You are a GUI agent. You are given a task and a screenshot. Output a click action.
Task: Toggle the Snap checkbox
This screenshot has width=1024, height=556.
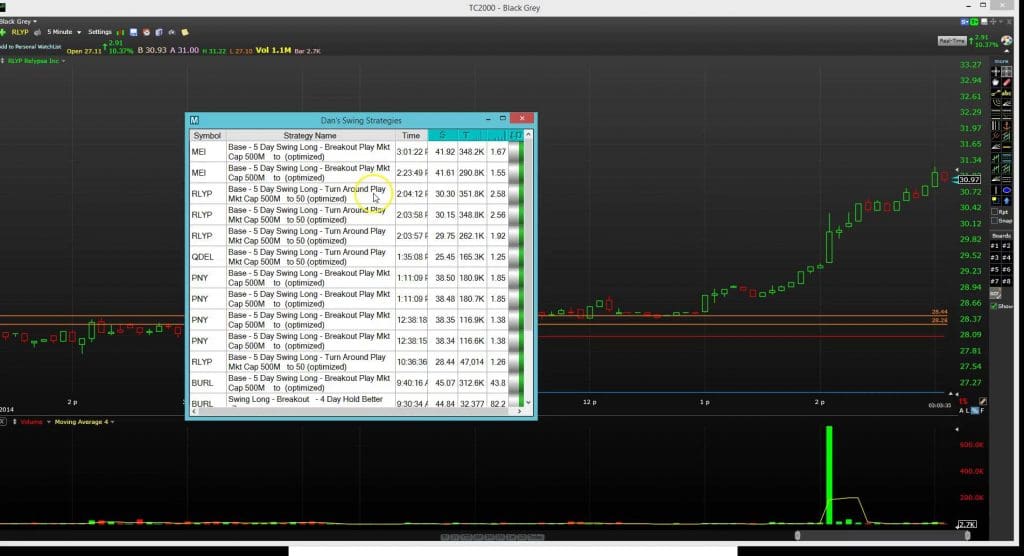point(995,221)
